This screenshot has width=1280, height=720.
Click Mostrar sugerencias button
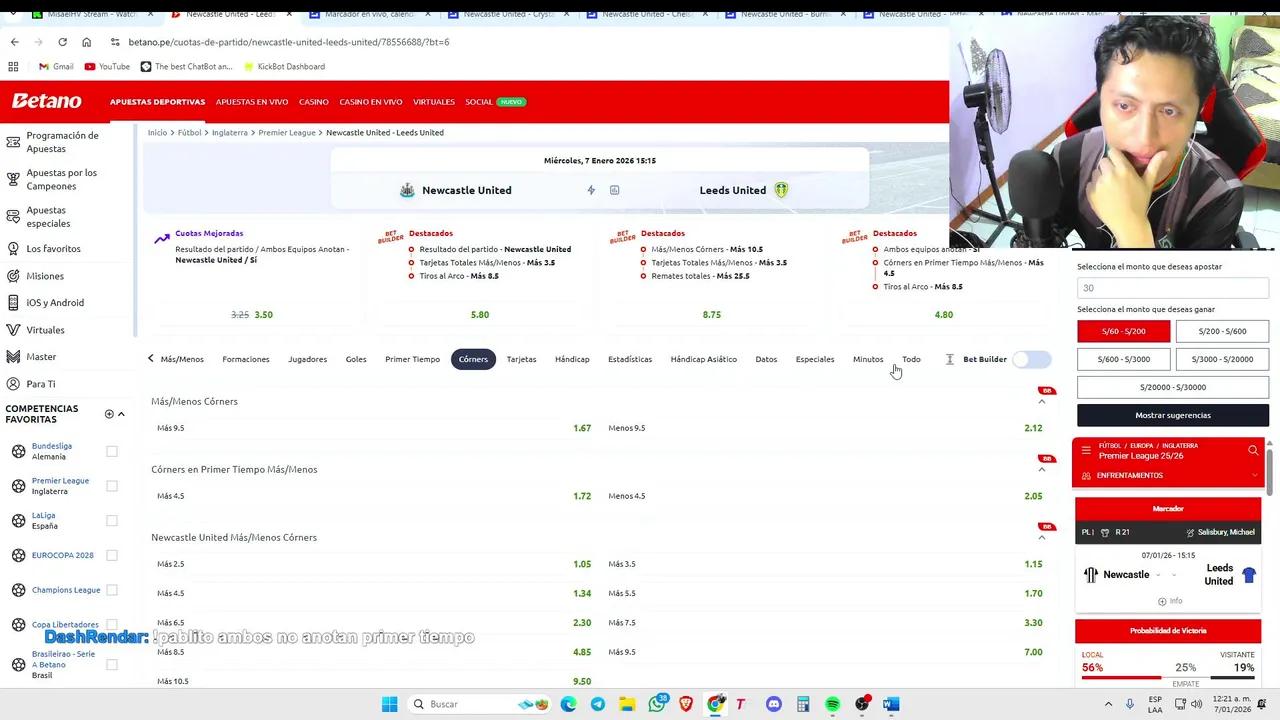(x=1173, y=415)
